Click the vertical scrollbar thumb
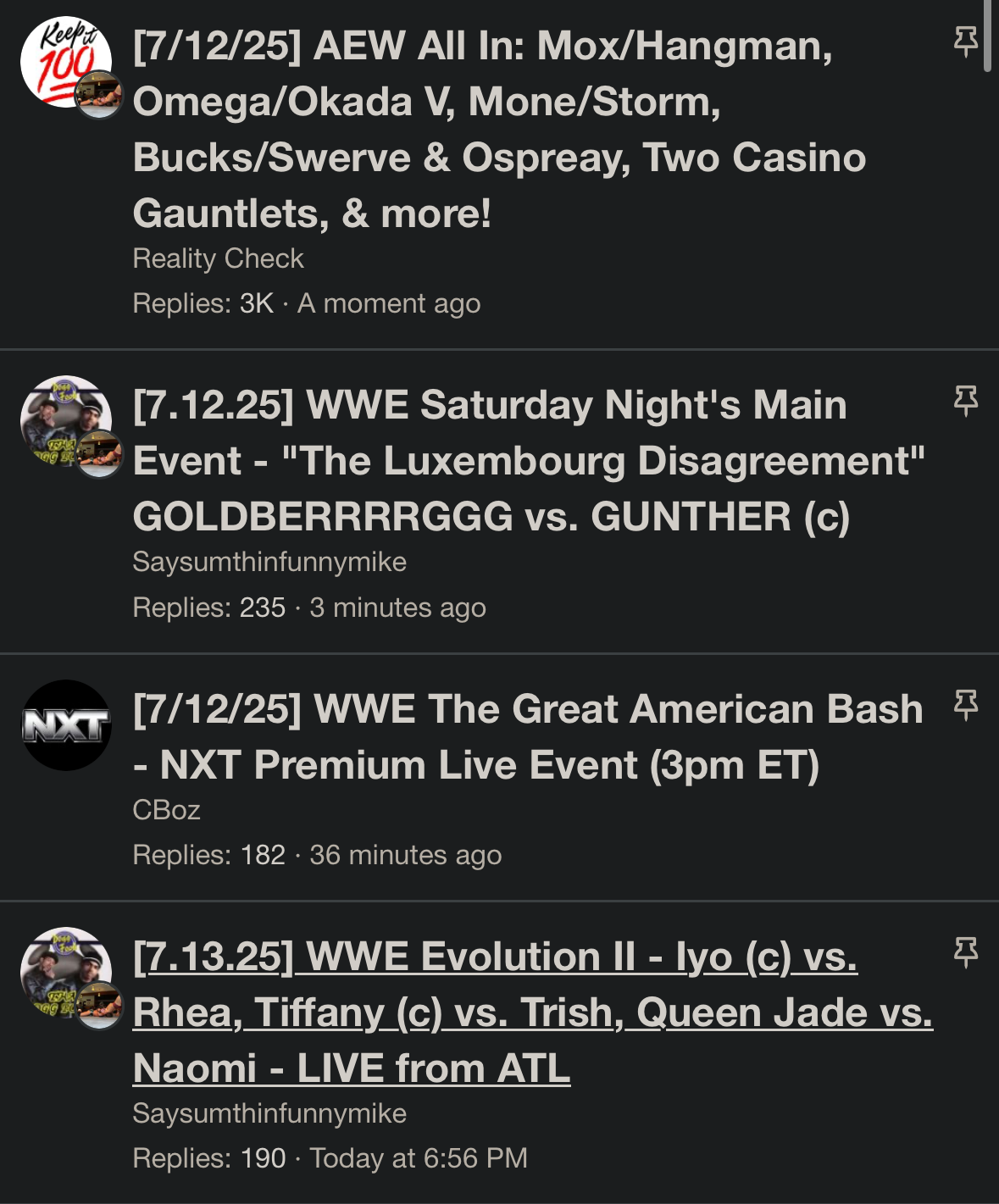The width and height of the screenshot is (999, 1204). click(x=987, y=36)
